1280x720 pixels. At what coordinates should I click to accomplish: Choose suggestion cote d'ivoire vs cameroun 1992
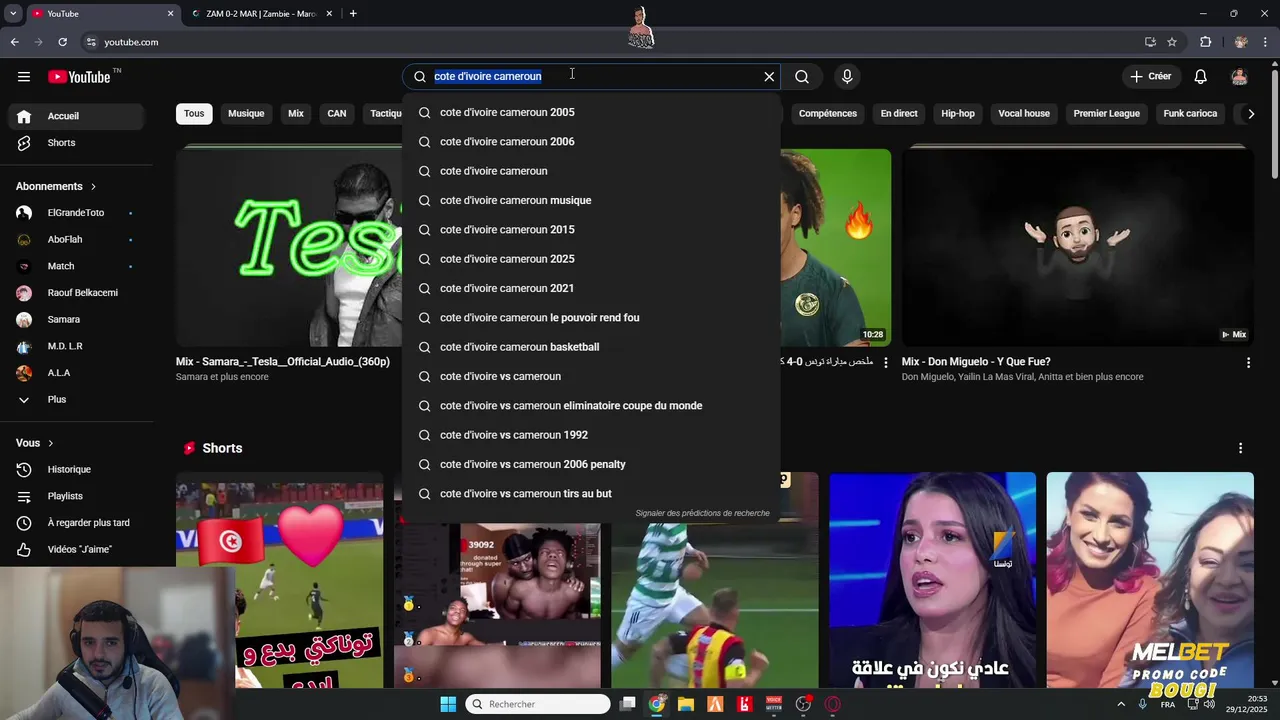coord(591,435)
